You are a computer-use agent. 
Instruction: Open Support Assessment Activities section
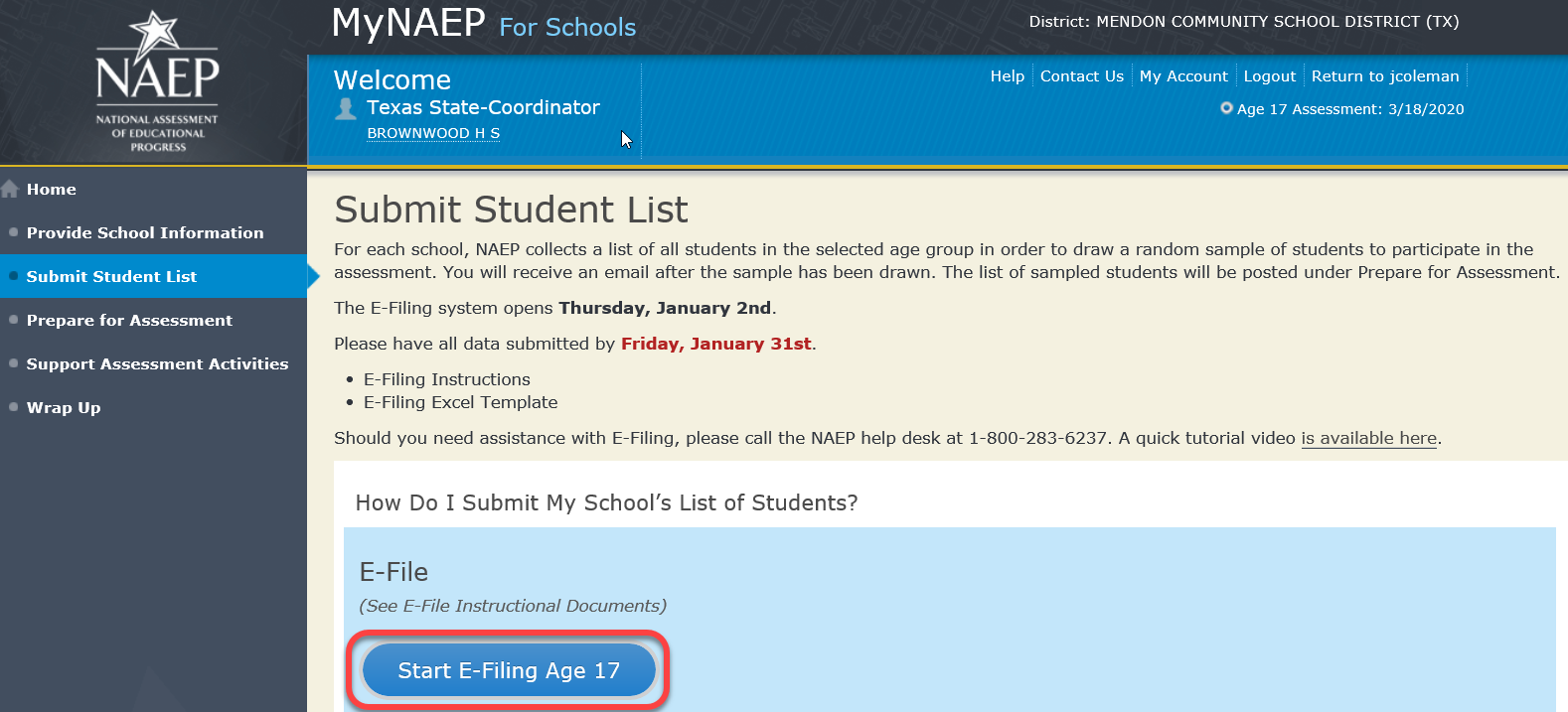point(157,363)
